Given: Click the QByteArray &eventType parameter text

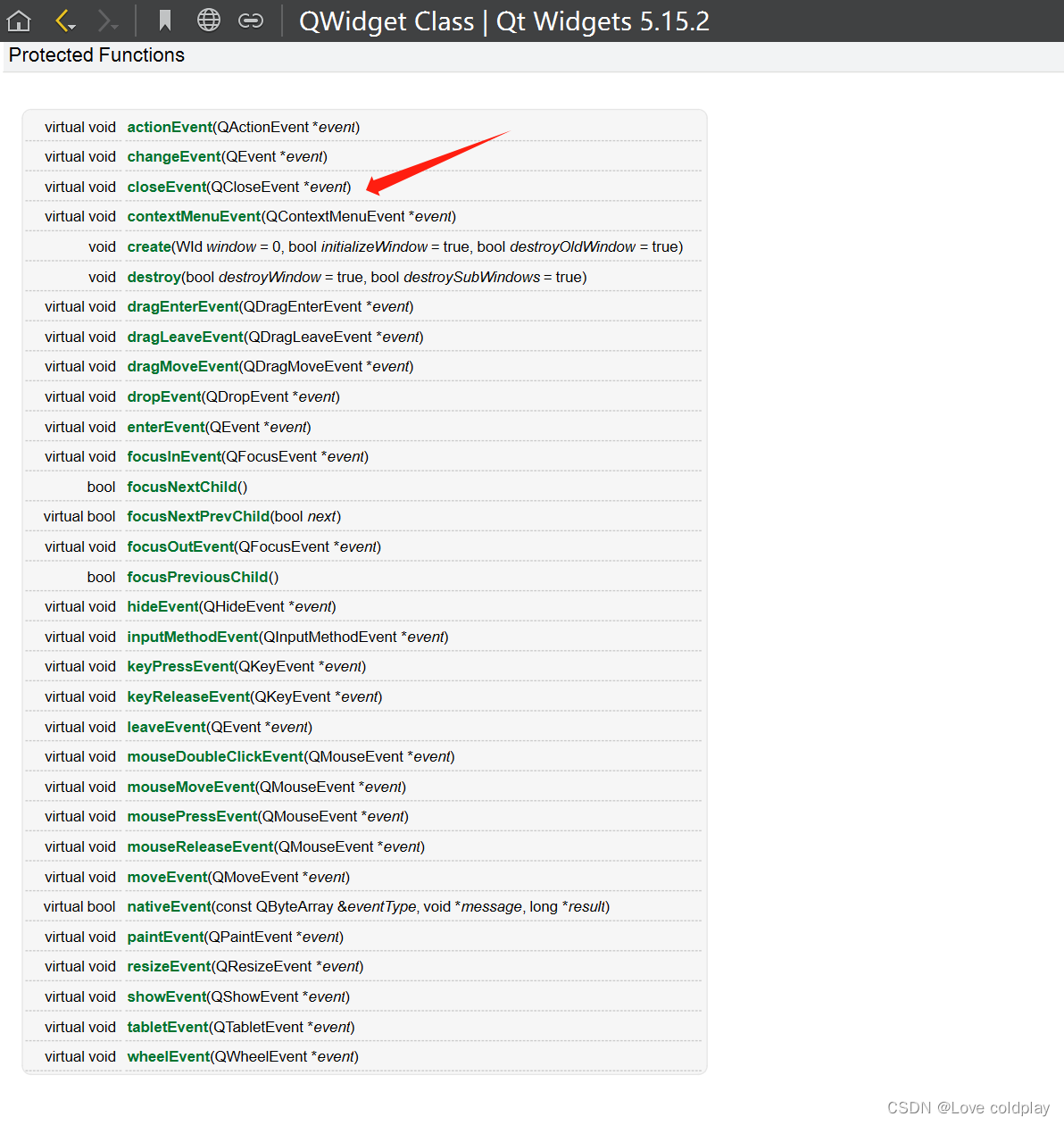Looking at the screenshot, I should coord(336,906).
